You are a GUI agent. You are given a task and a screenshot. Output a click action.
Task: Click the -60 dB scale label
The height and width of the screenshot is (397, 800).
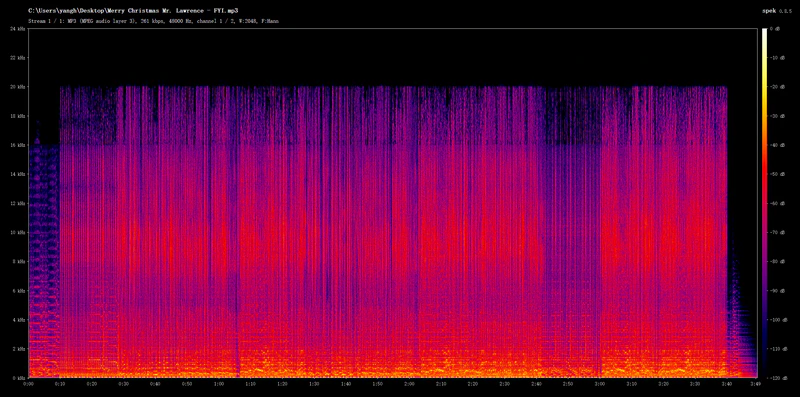point(778,203)
